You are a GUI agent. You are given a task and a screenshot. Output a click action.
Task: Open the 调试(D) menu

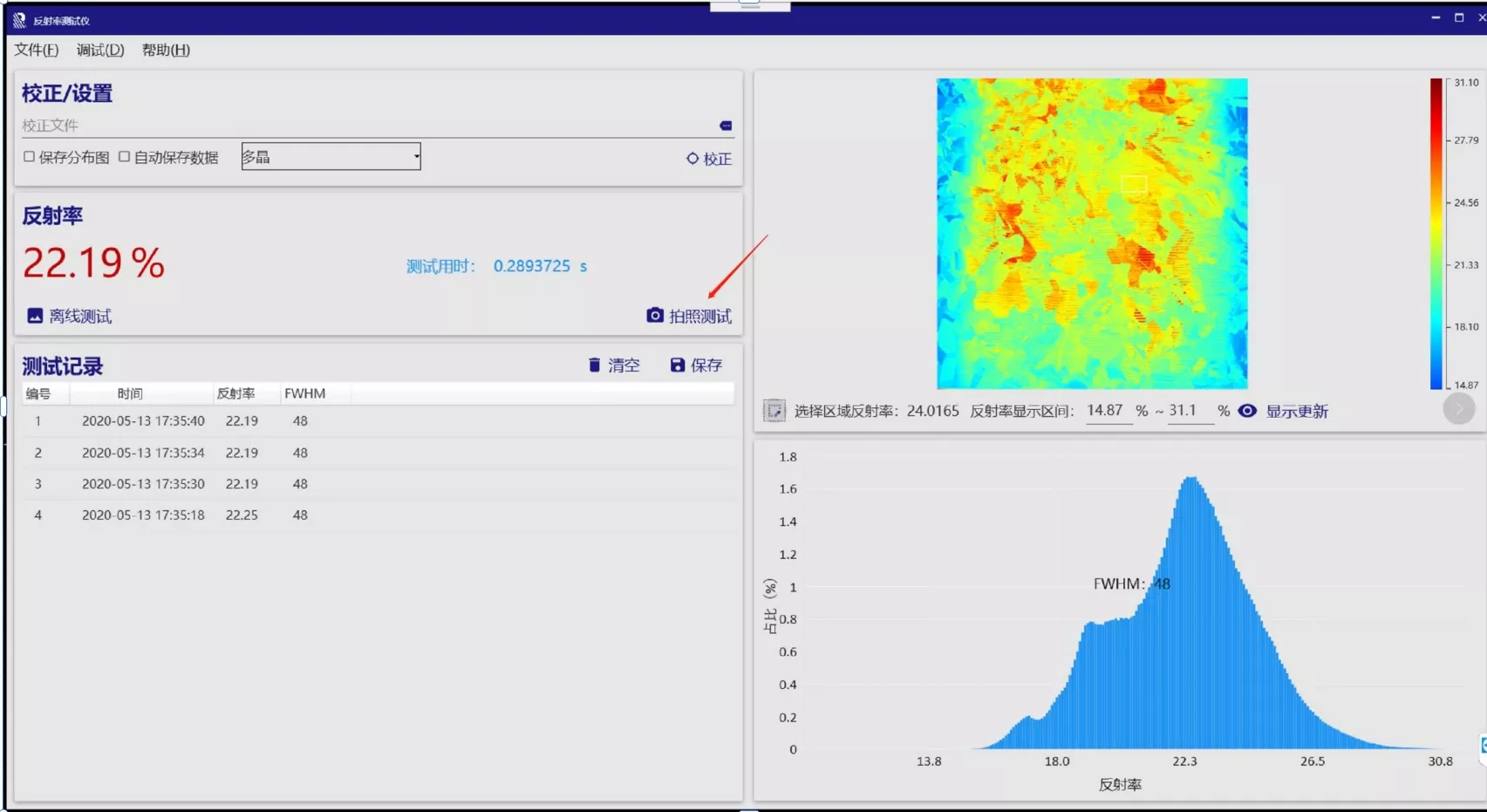click(100, 50)
